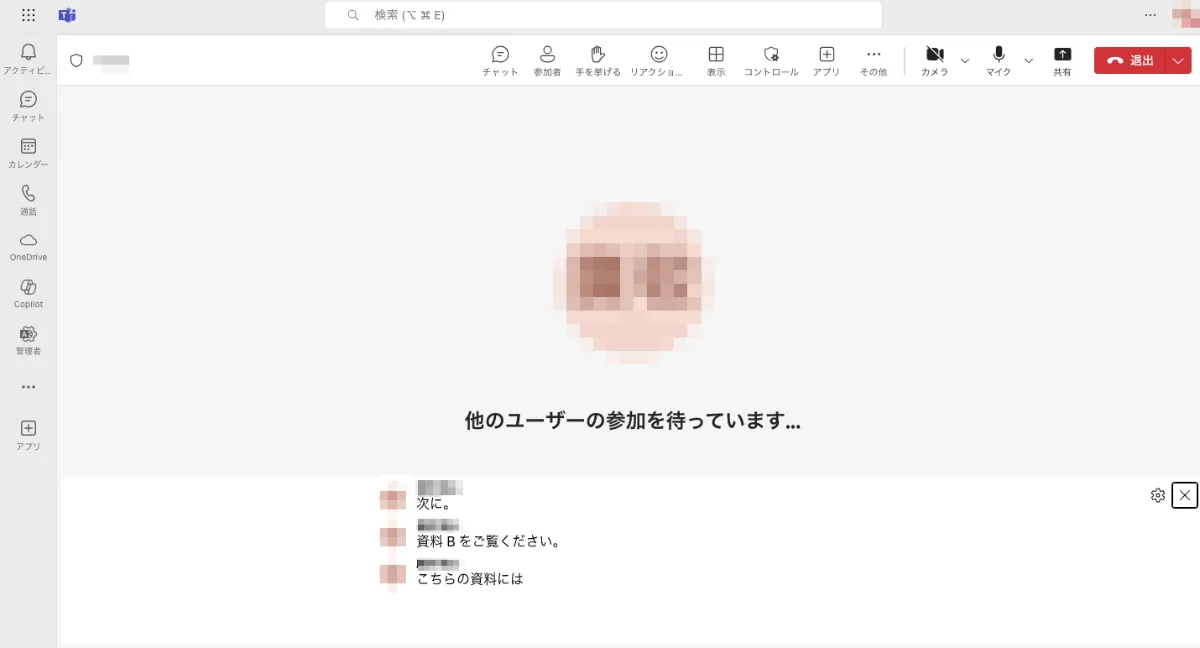Open OneDrive from the sidebar
The width and height of the screenshot is (1200, 648).
(x=28, y=245)
